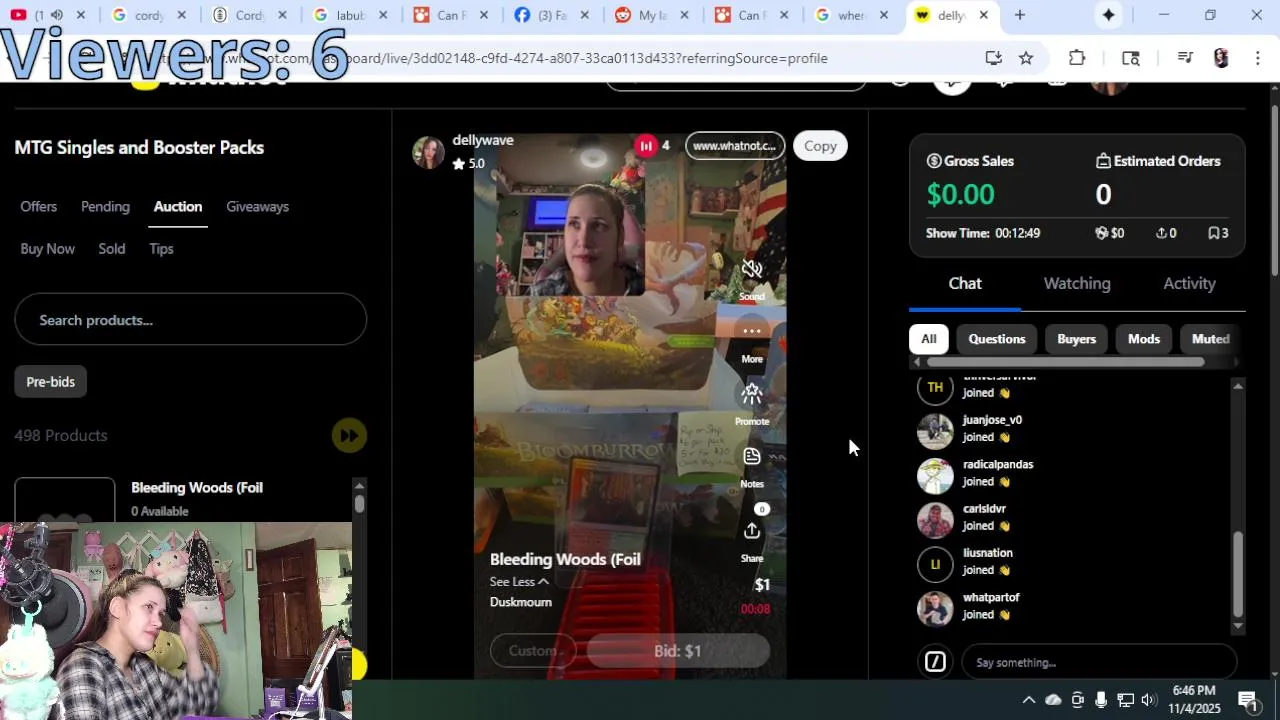The image size is (1280, 720).
Task: Open the Windows notification center icon
Action: click(x=1248, y=699)
